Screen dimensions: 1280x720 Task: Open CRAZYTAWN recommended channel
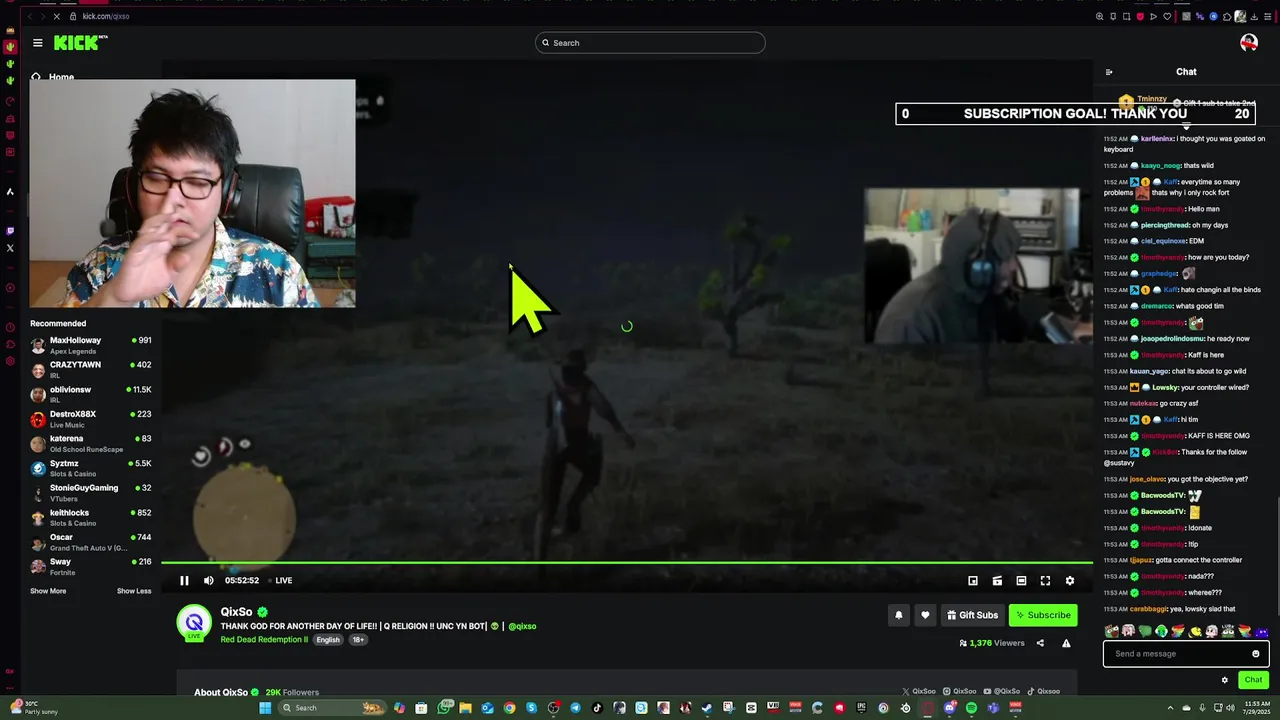91,369
